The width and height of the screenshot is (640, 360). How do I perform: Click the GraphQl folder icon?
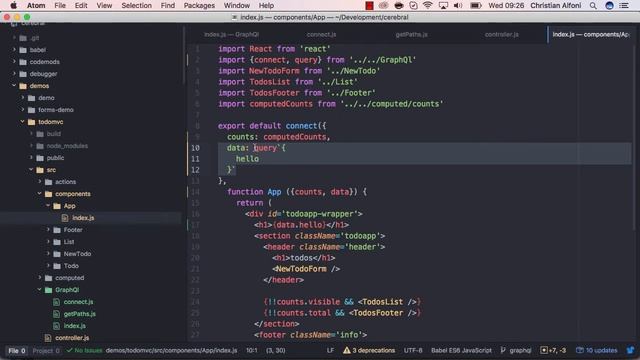click(48, 290)
